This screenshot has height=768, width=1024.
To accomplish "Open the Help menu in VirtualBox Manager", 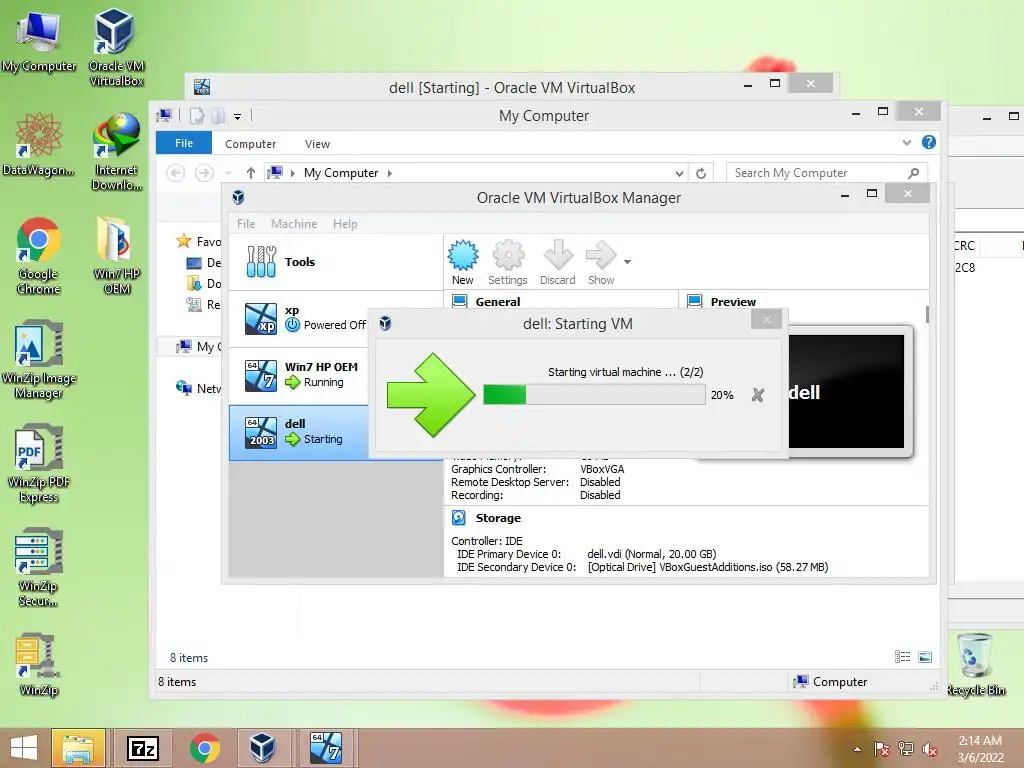I will pyautogui.click(x=345, y=224).
